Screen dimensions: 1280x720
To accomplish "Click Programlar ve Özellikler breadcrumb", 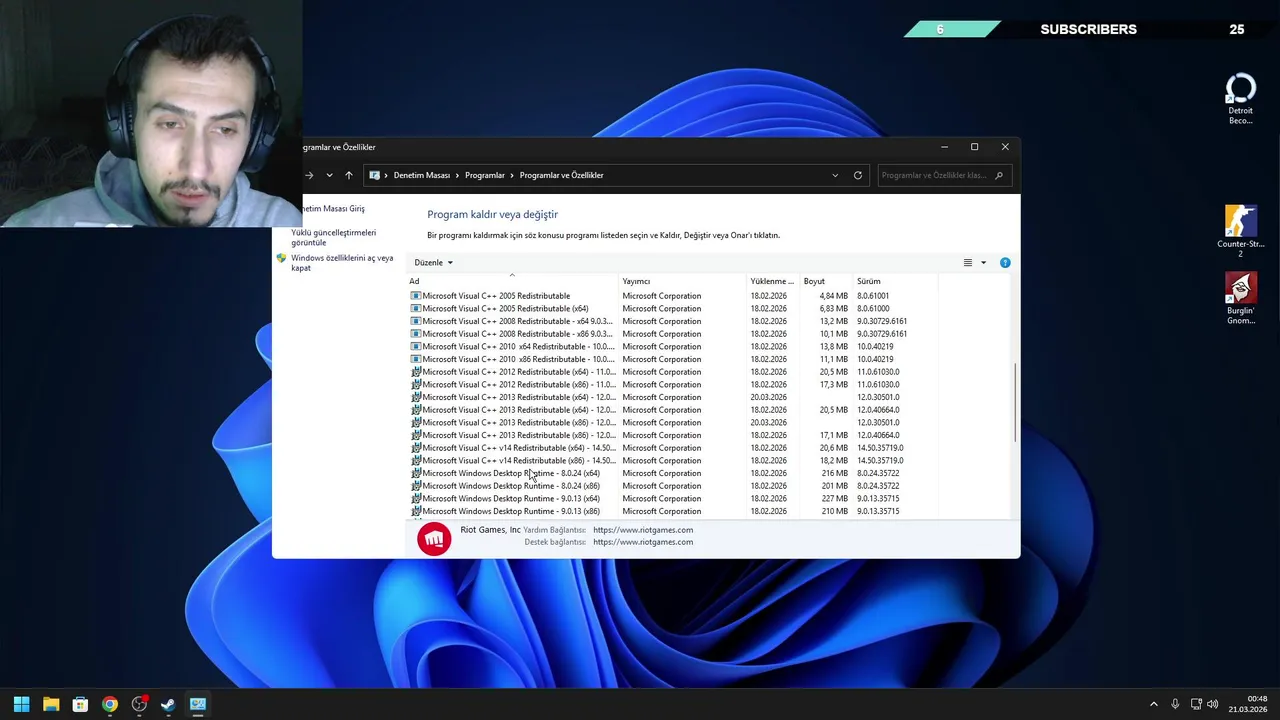I will pos(561,175).
